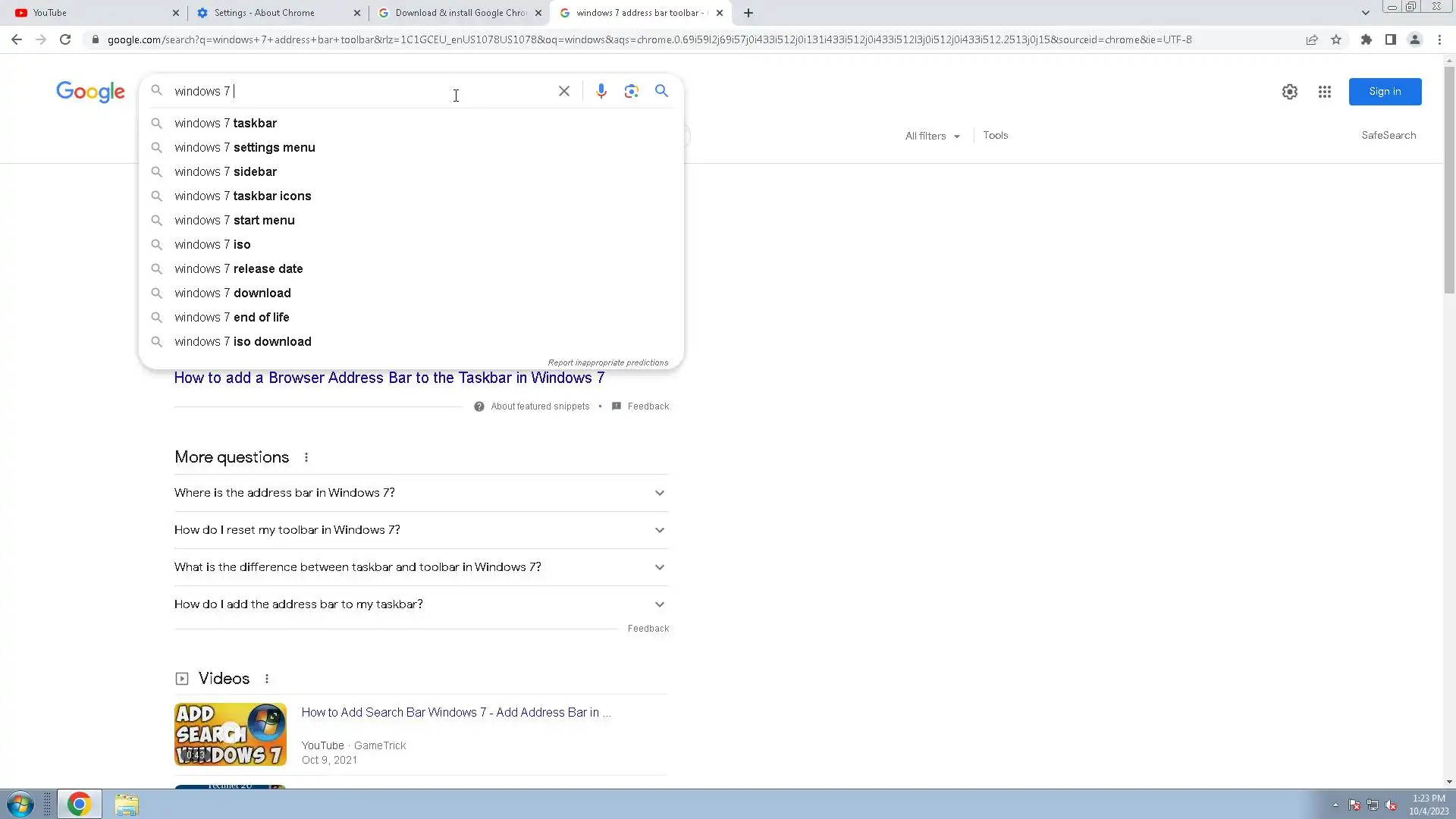Toggle Chrome side panel
The width and height of the screenshot is (1456, 819).
pyautogui.click(x=1390, y=39)
